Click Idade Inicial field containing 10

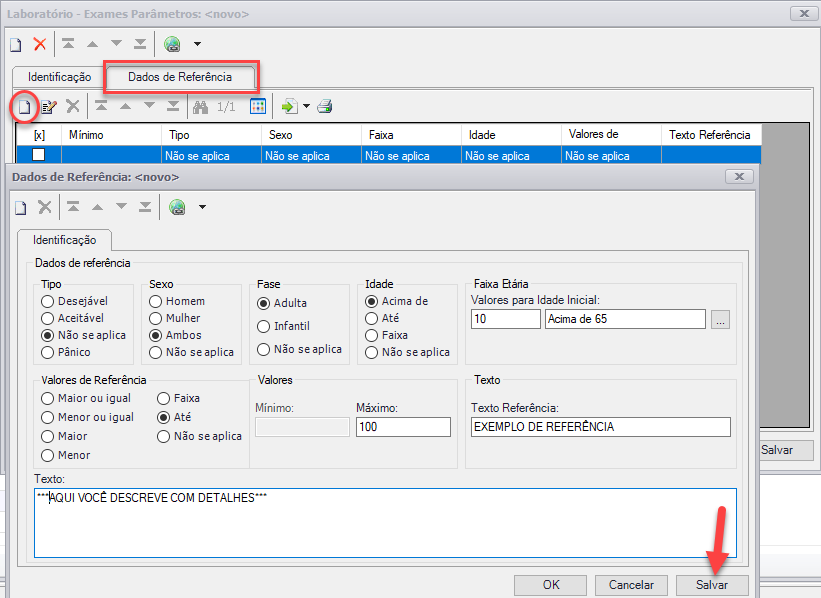[x=506, y=319]
